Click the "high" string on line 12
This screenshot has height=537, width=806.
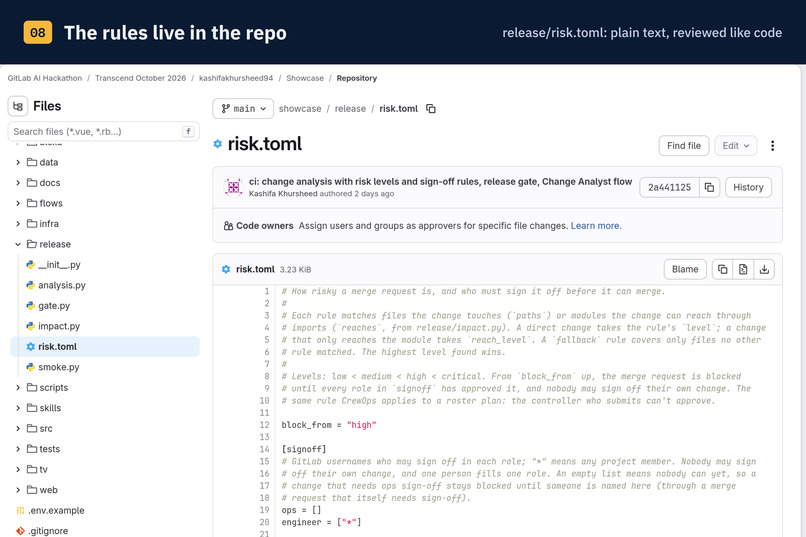pos(361,425)
